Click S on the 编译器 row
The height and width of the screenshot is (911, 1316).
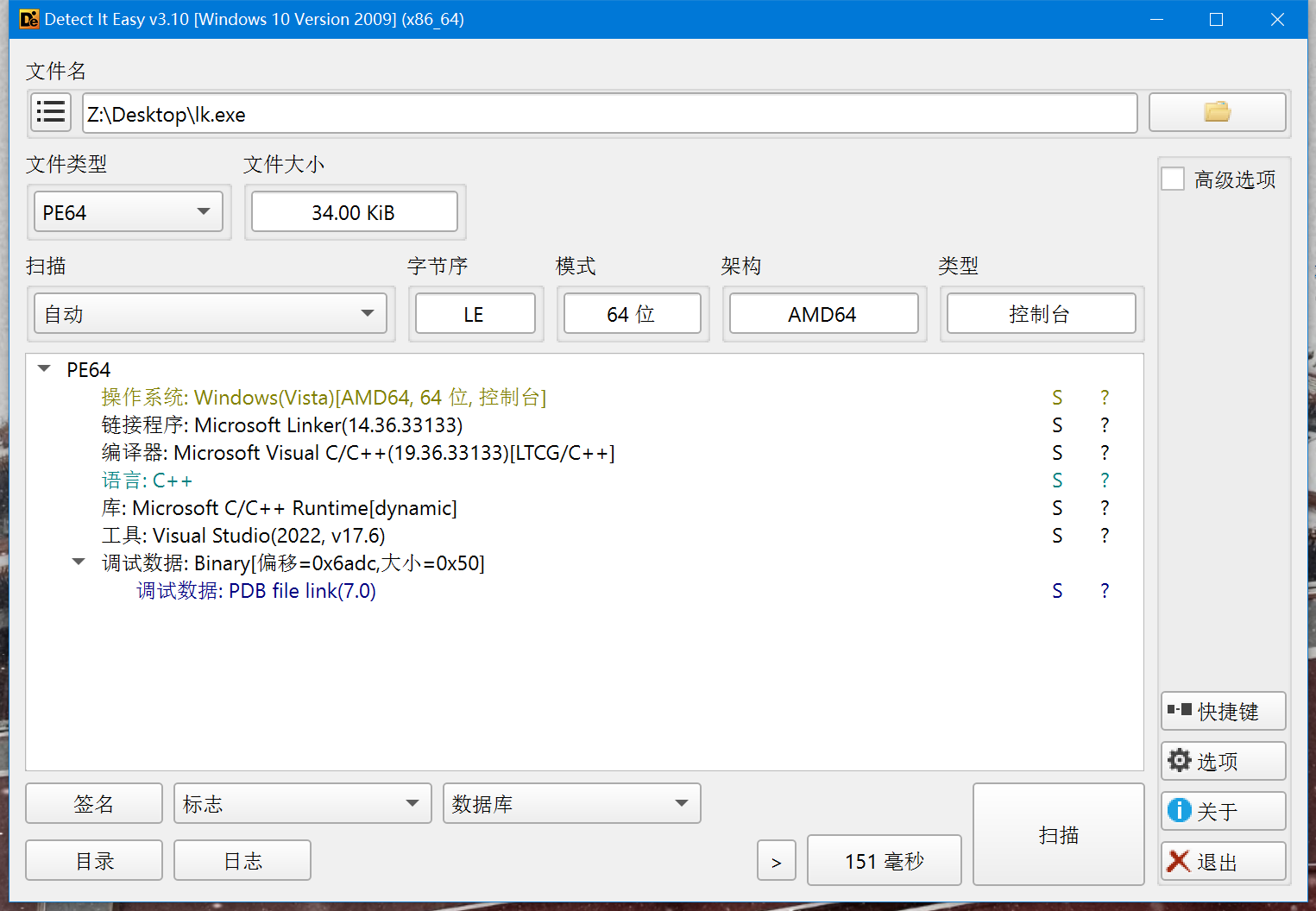(1057, 452)
